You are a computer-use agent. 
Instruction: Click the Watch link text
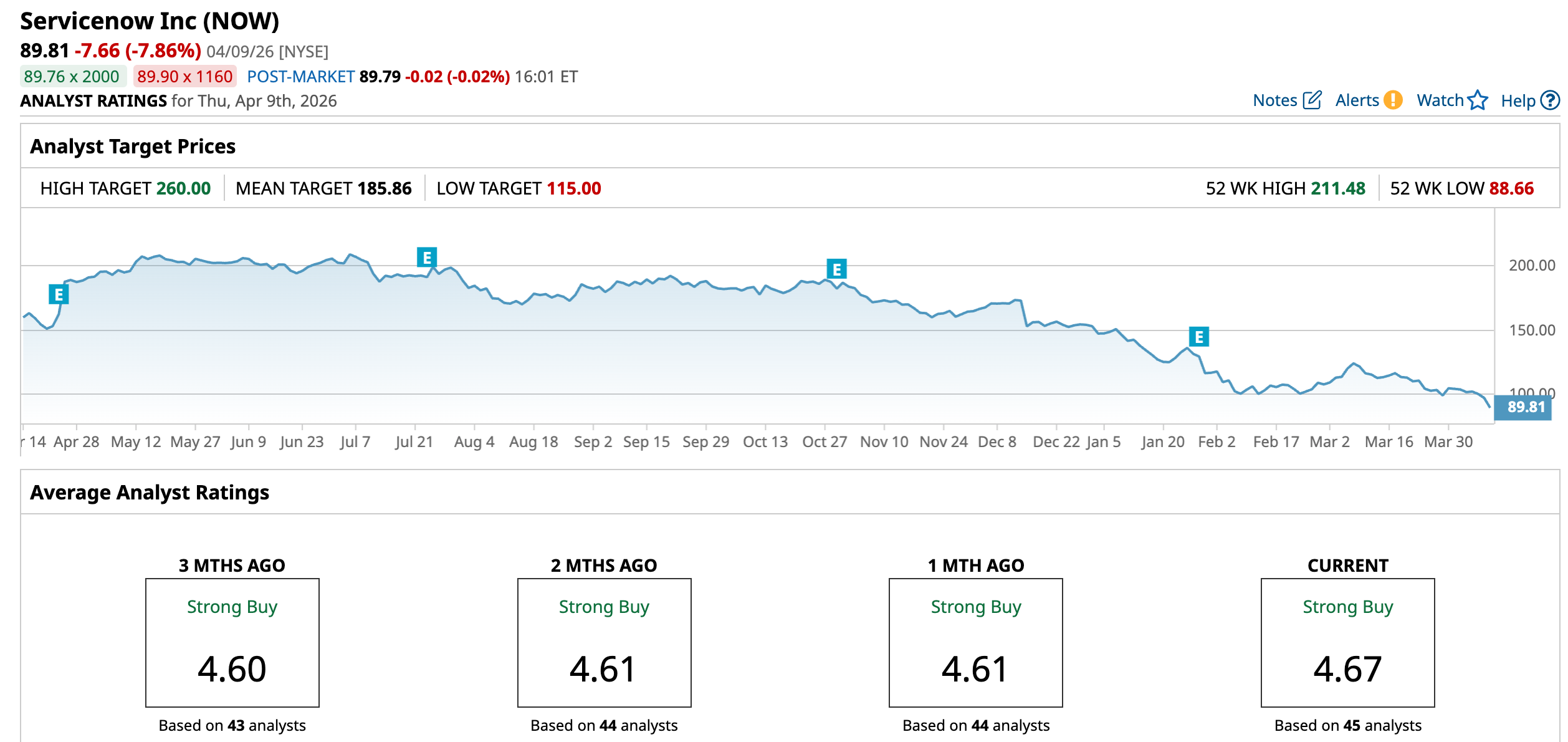pyautogui.click(x=1440, y=100)
